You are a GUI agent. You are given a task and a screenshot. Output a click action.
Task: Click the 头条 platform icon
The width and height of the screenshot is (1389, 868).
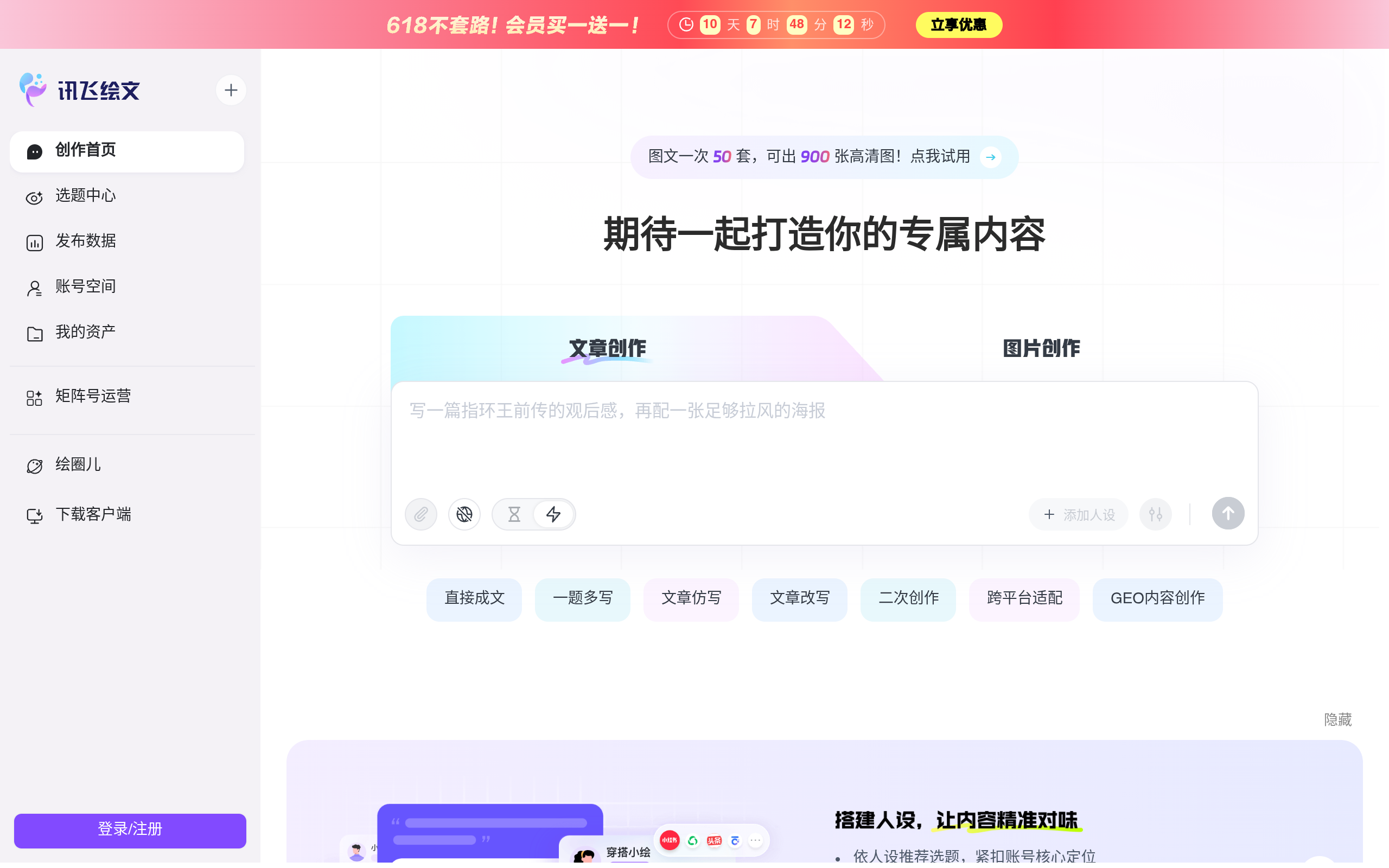pos(714,840)
